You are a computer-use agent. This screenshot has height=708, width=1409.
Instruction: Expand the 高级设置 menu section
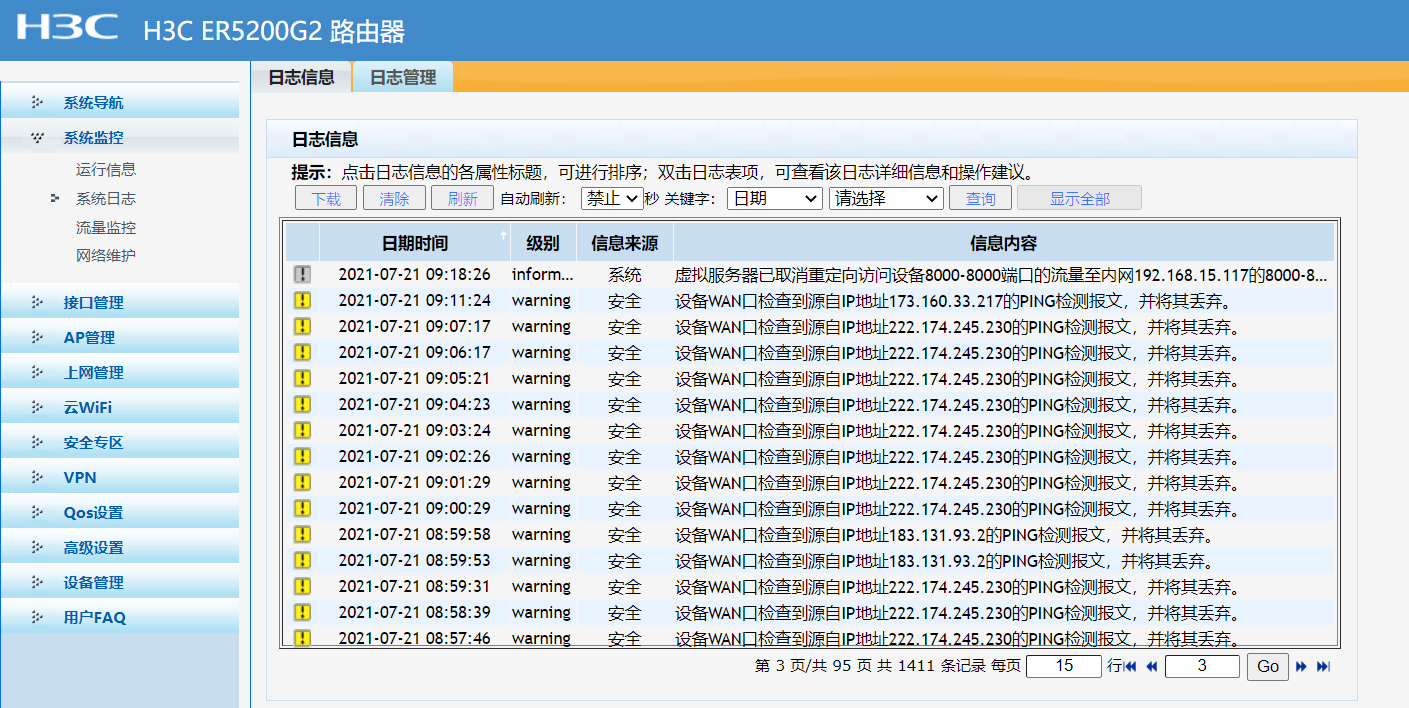click(120, 547)
